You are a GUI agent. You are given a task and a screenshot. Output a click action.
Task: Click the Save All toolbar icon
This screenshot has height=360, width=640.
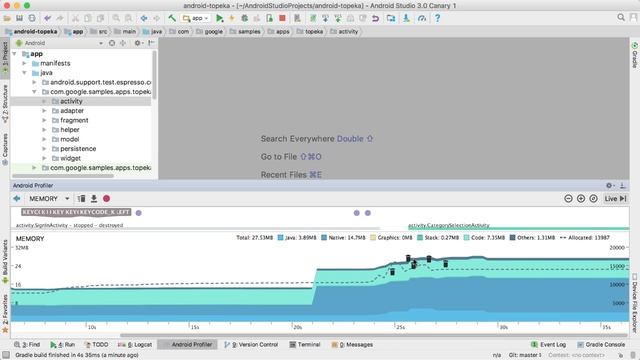[x=19, y=18]
